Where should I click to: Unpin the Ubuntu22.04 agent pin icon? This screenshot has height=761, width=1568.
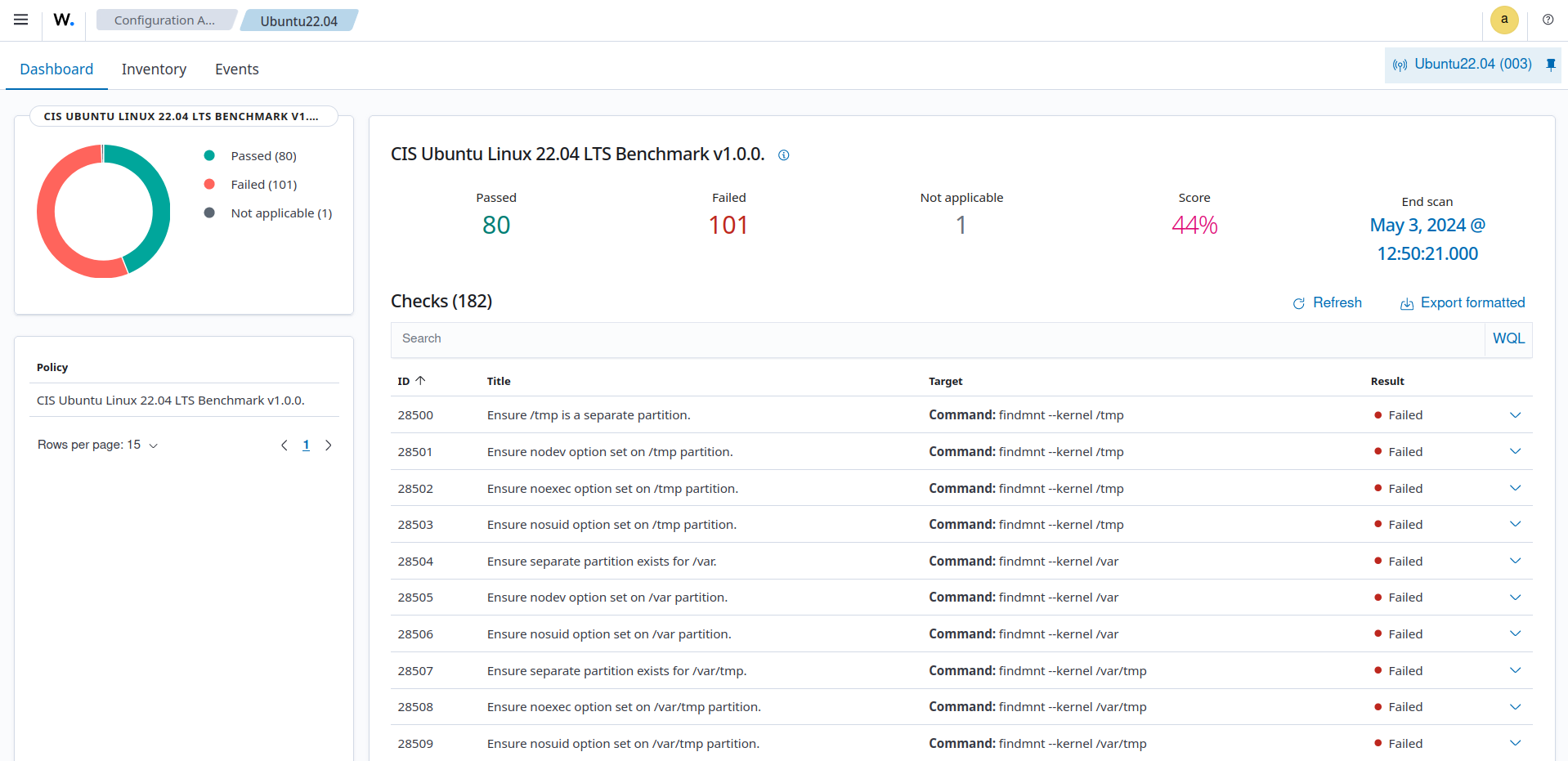[1550, 64]
